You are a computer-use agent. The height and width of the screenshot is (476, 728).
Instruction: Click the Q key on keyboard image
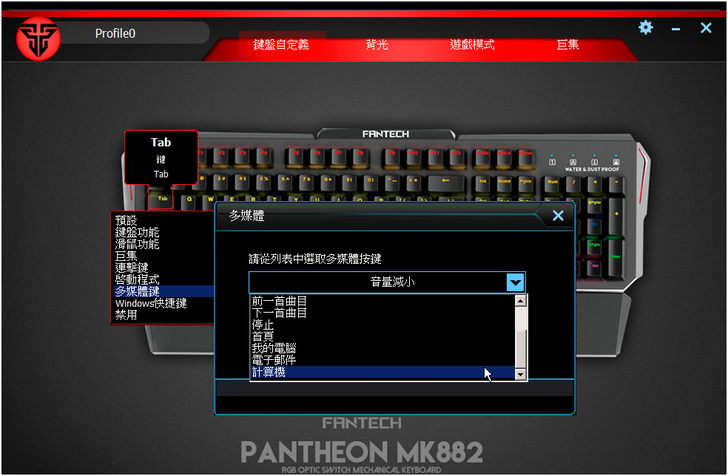click(x=188, y=200)
